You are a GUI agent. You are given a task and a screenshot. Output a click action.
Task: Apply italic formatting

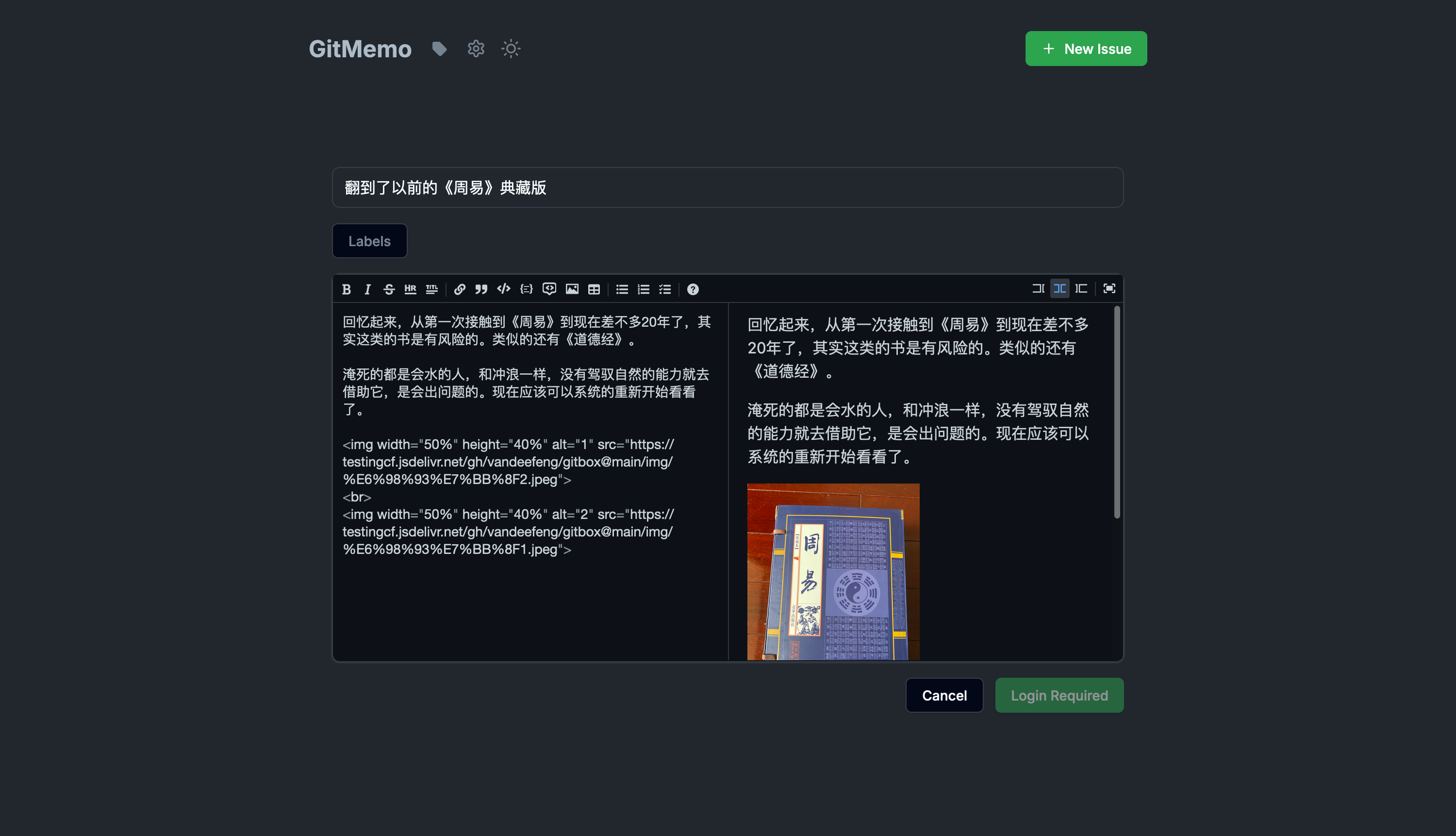tap(367, 289)
